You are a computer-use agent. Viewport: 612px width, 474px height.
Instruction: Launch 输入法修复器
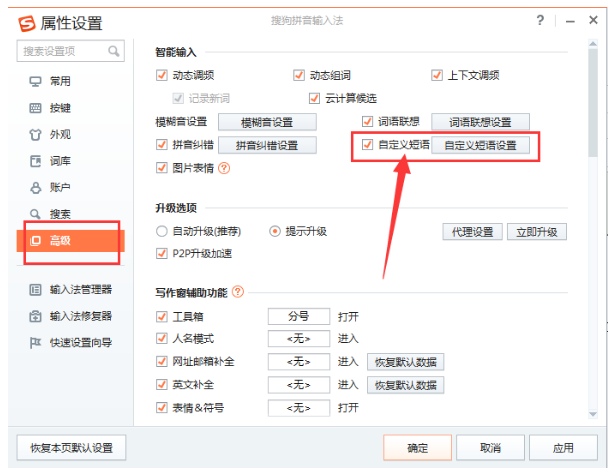tap(70, 316)
